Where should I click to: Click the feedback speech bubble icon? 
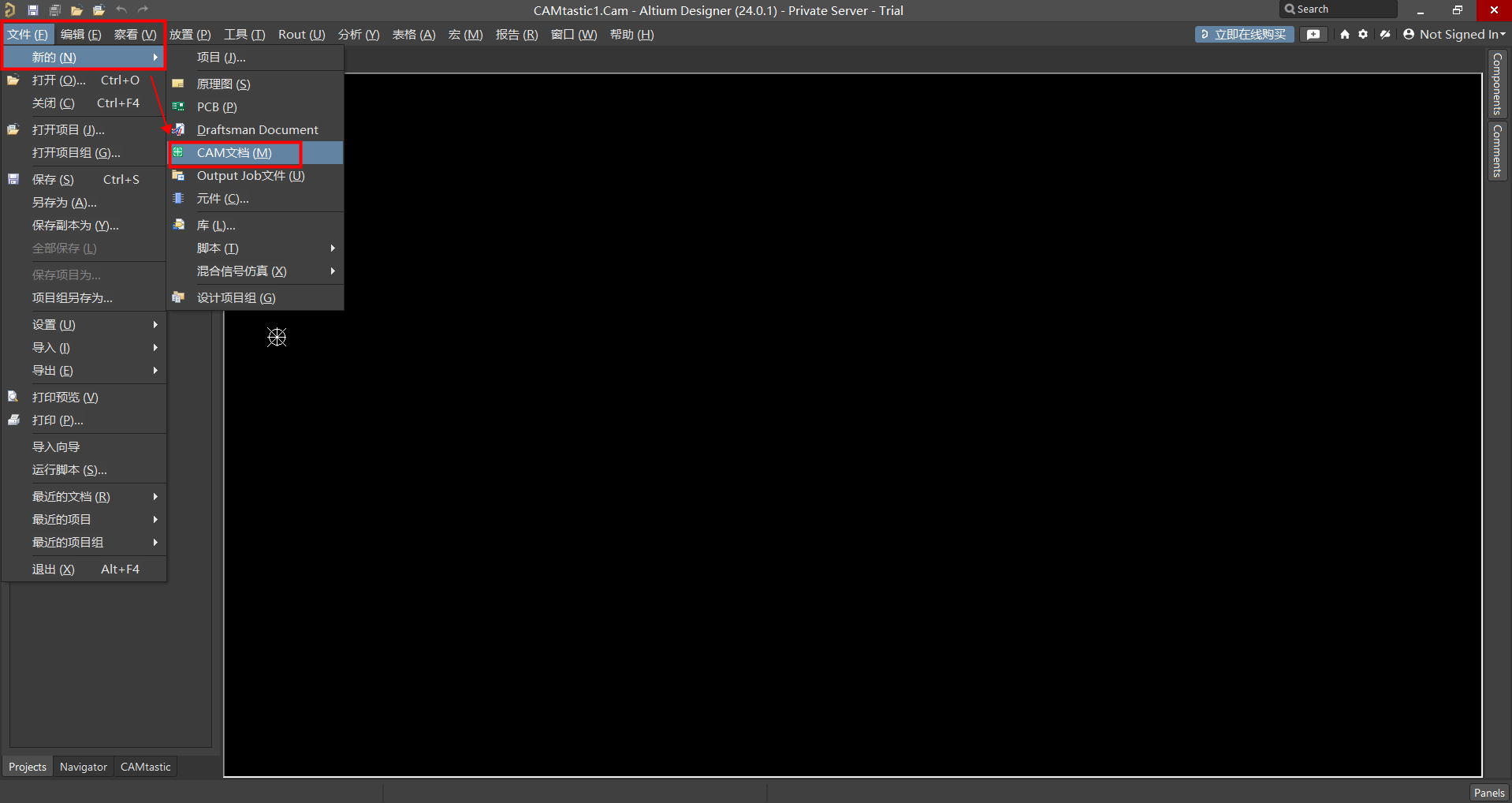[1313, 35]
